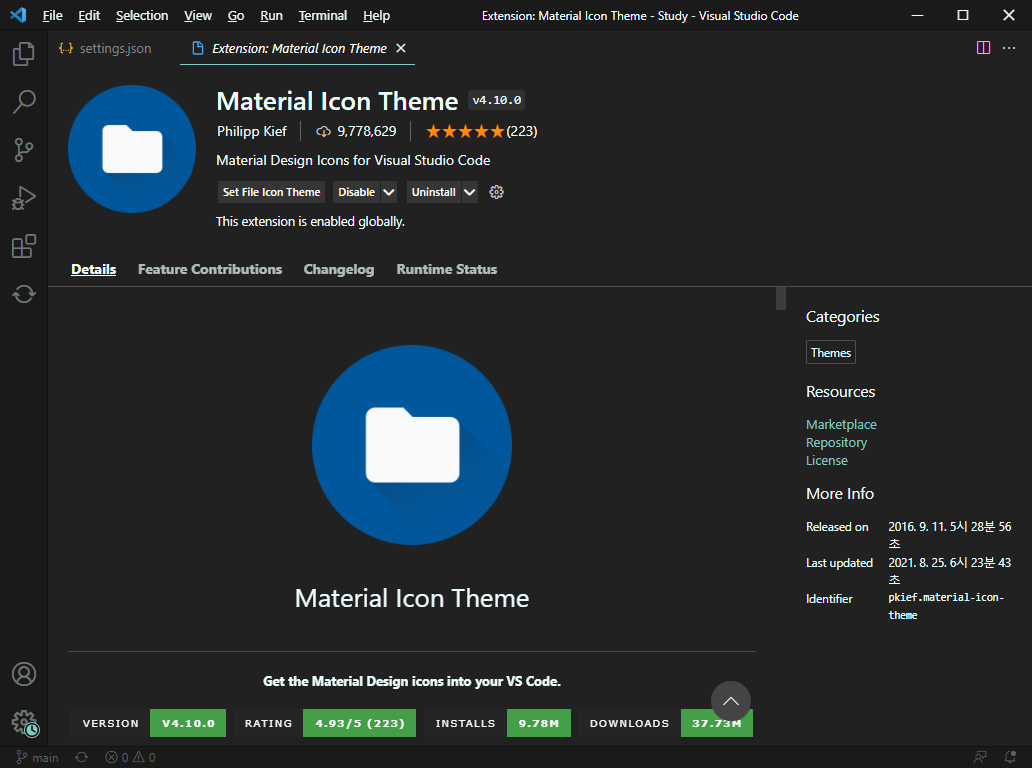This screenshot has height=768, width=1032.
Task: Open the Selection menu
Action: click(142, 15)
